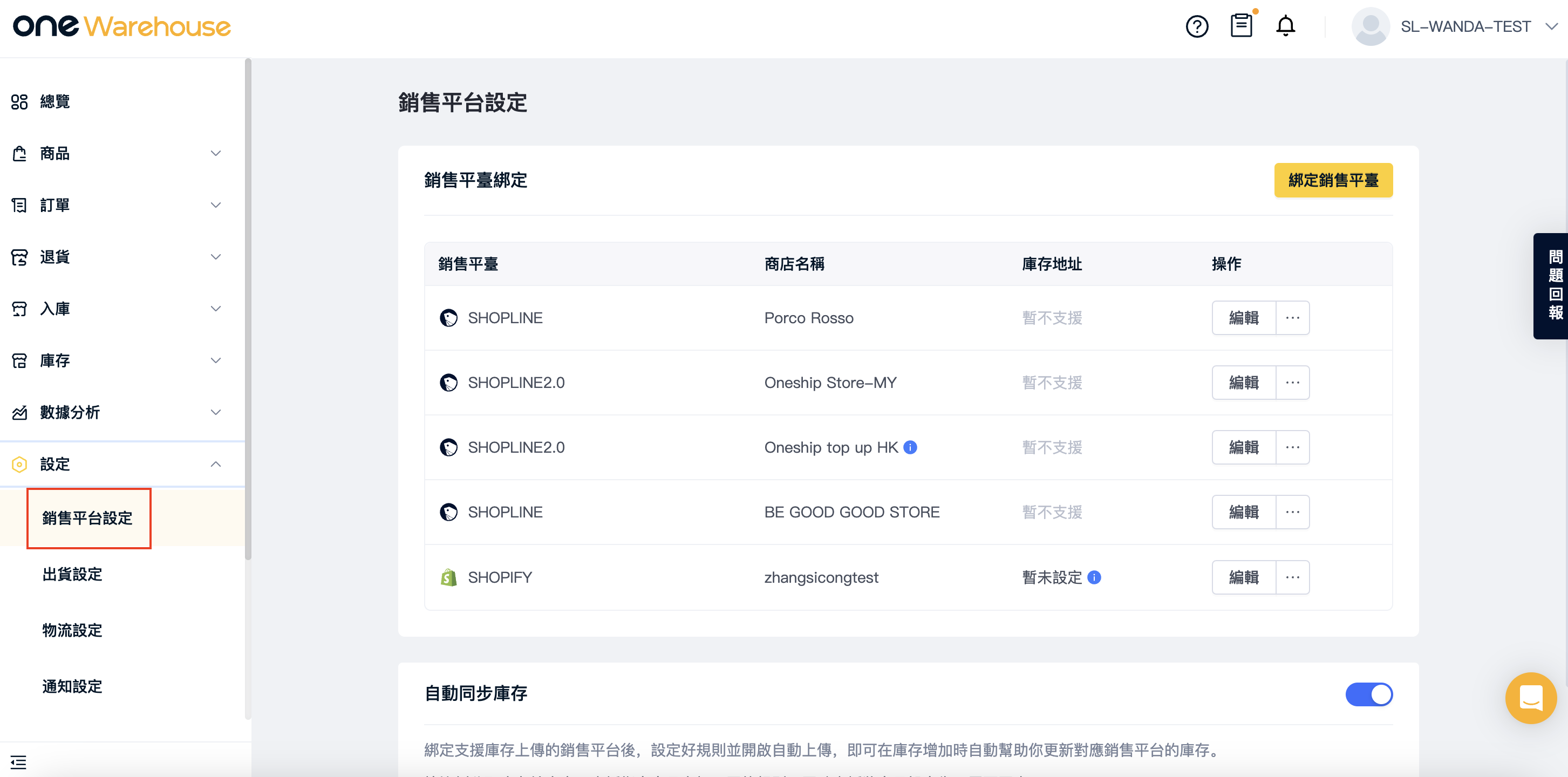Click the 訂單 order list icon
The image size is (1568, 777).
[x=19, y=205]
